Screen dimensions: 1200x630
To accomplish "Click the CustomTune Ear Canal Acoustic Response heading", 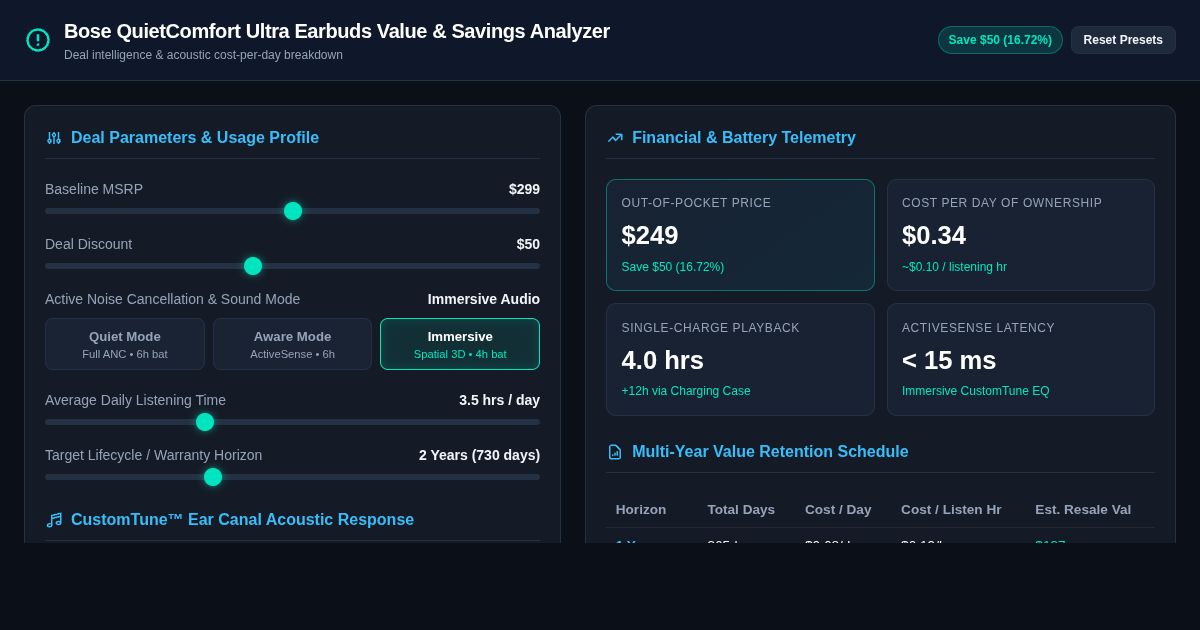I will (x=242, y=520).
